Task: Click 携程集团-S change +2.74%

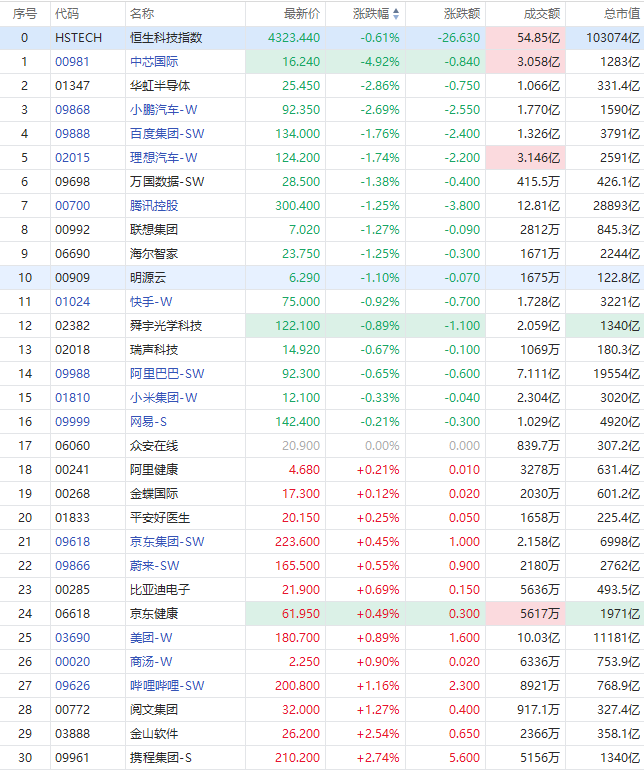Action: tap(378, 758)
